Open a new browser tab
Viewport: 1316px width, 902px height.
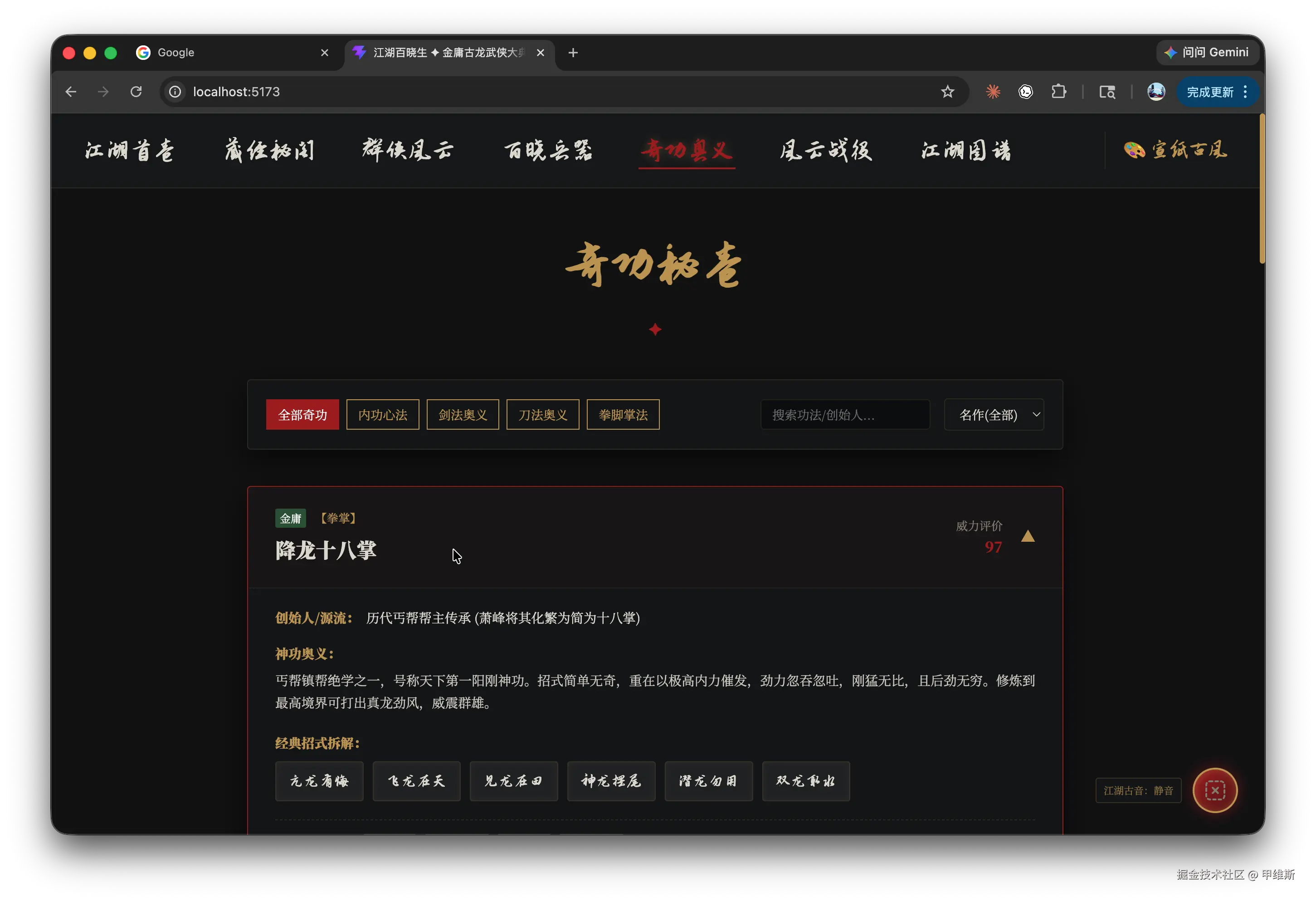click(x=573, y=53)
